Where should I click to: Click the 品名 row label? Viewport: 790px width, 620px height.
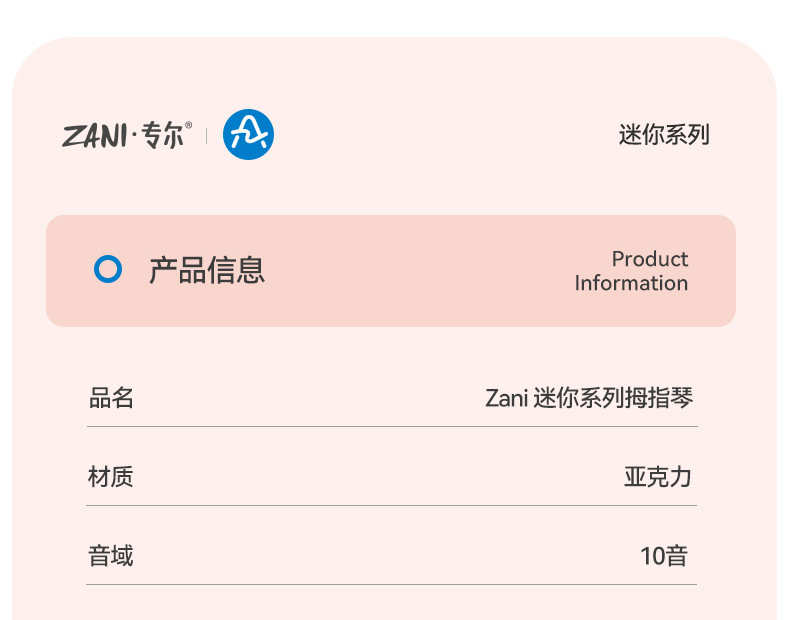(x=111, y=398)
